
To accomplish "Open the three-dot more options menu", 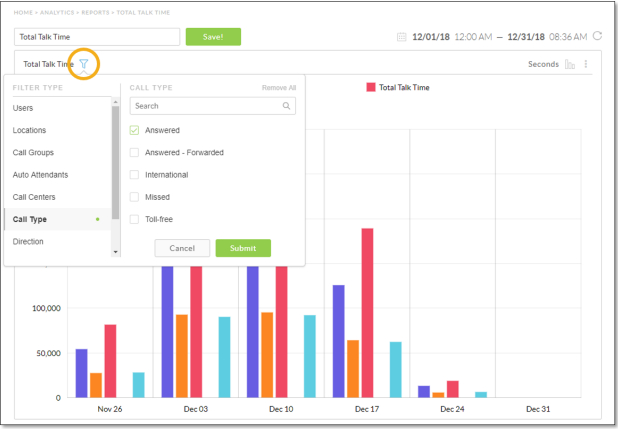I will click(x=586, y=64).
